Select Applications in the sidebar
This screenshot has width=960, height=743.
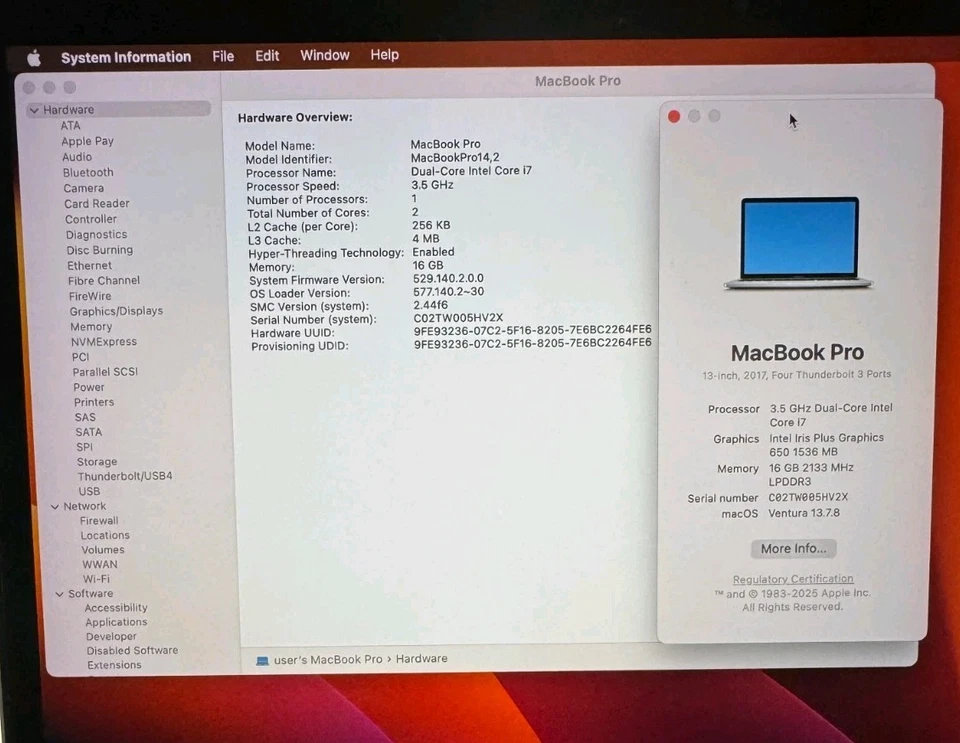pos(116,622)
